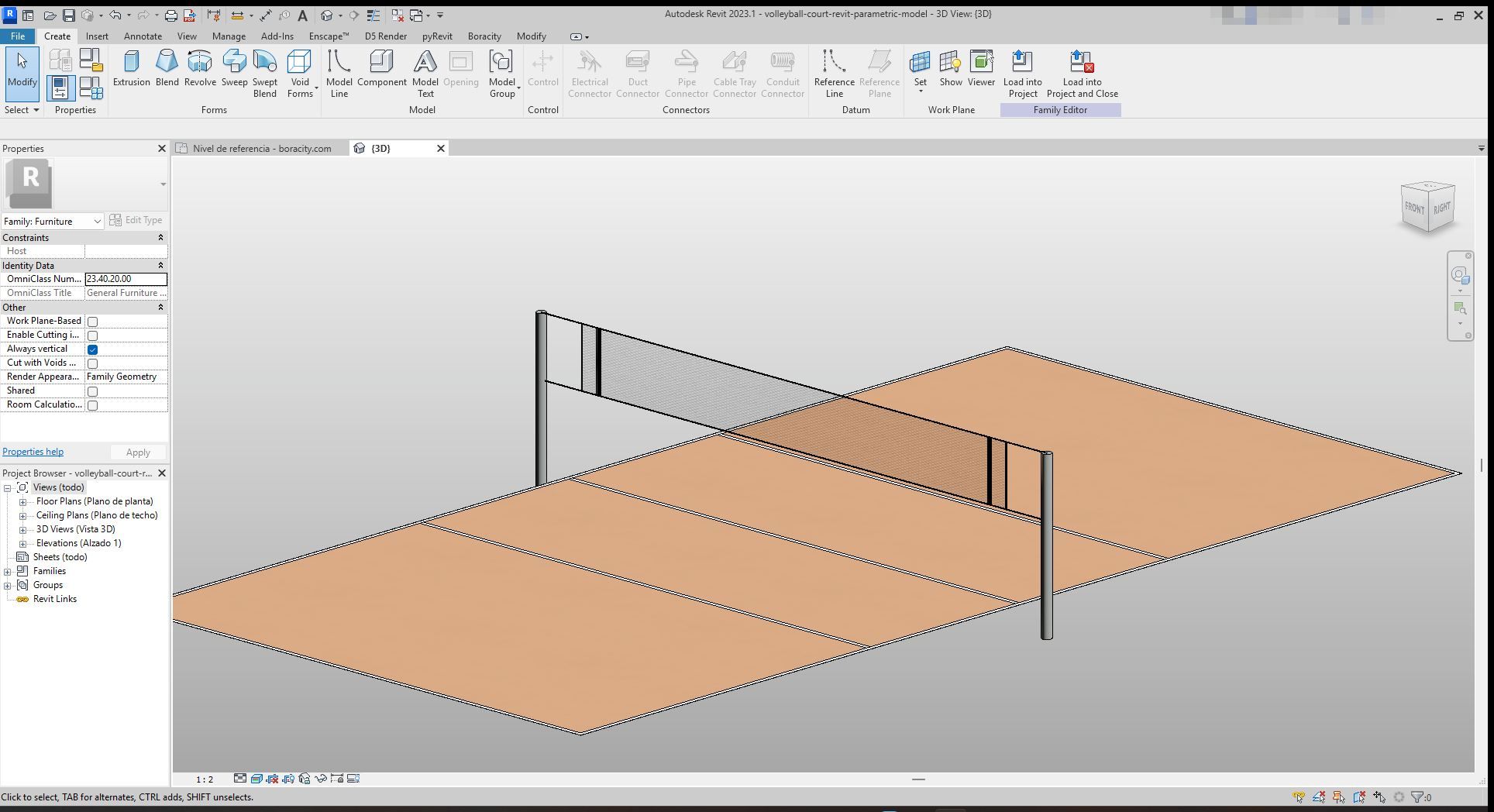
Task: Set the work plane
Action: tap(920, 71)
